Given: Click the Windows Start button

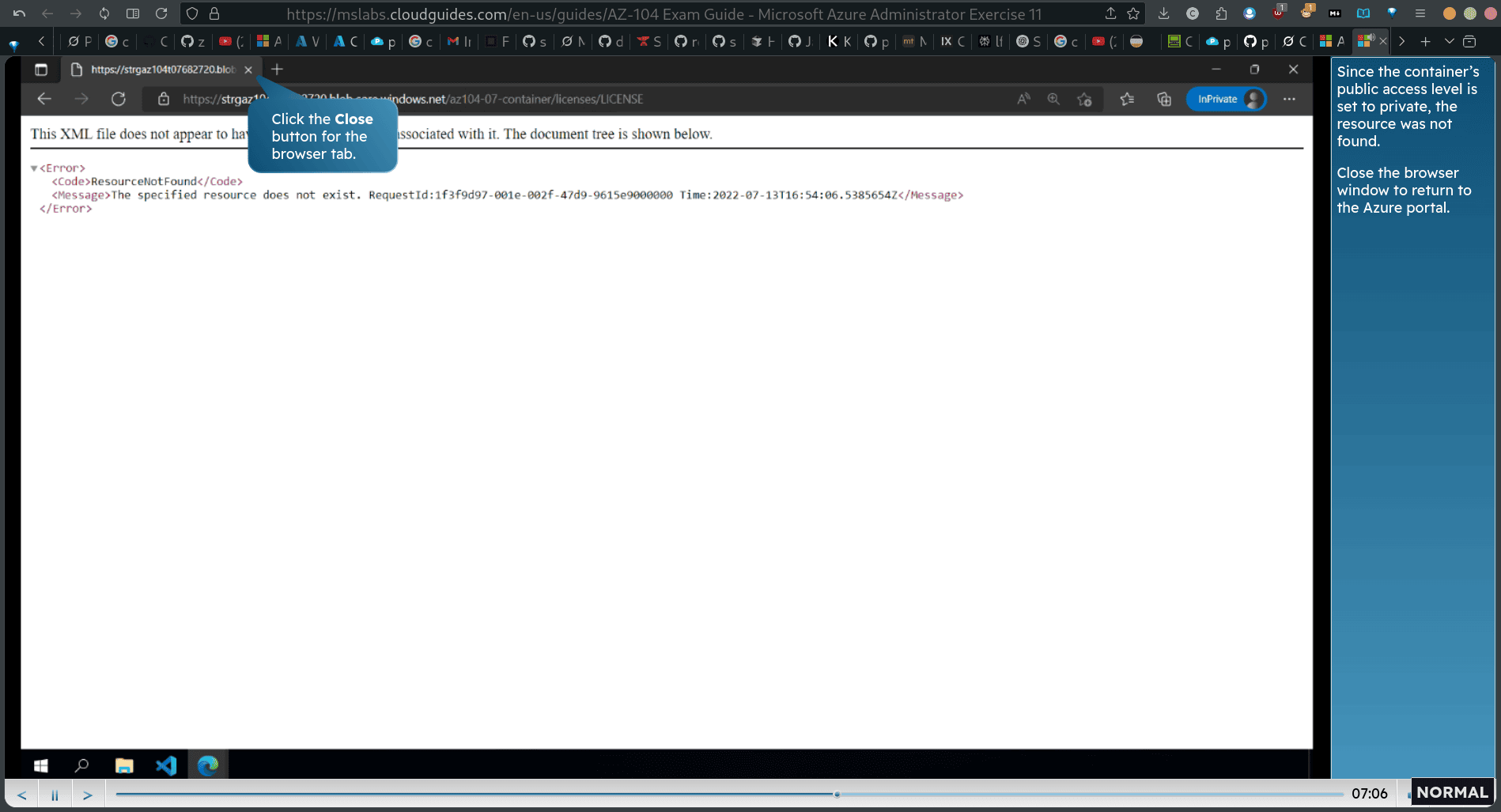Looking at the screenshot, I should coord(41,765).
